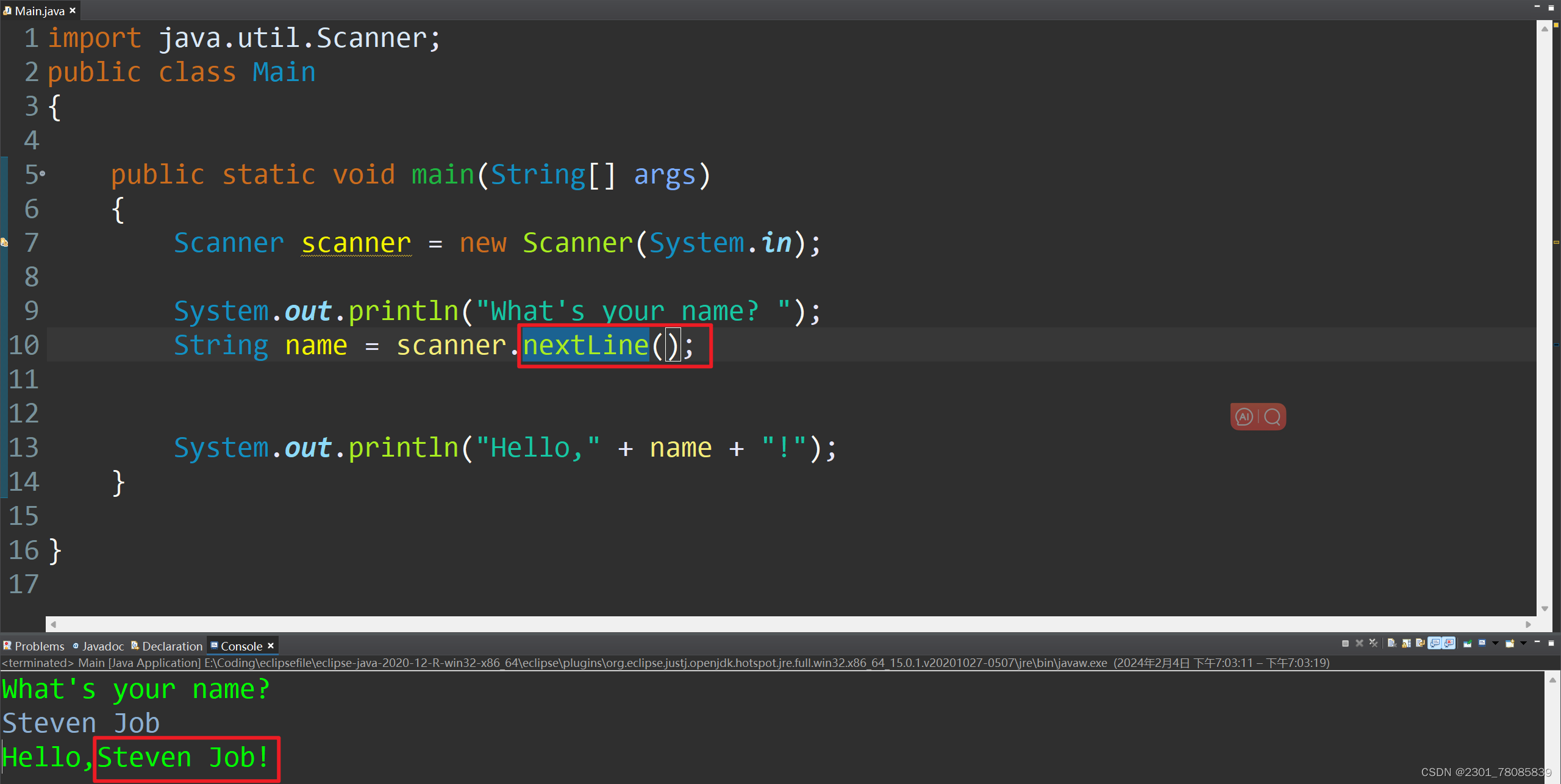The width and height of the screenshot is (1561, 784).
Task: Click the terminated launch description line
Action: coord(665,663)
